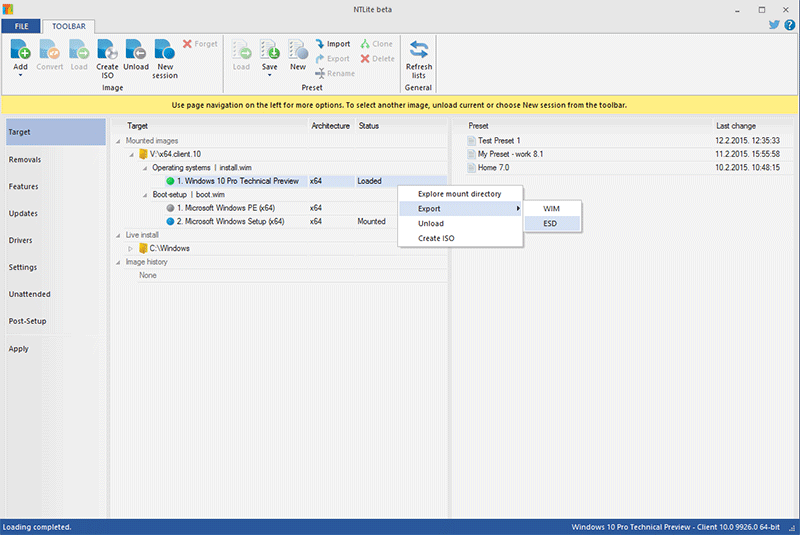Go to the Removals page

click(x=25, y=160)
